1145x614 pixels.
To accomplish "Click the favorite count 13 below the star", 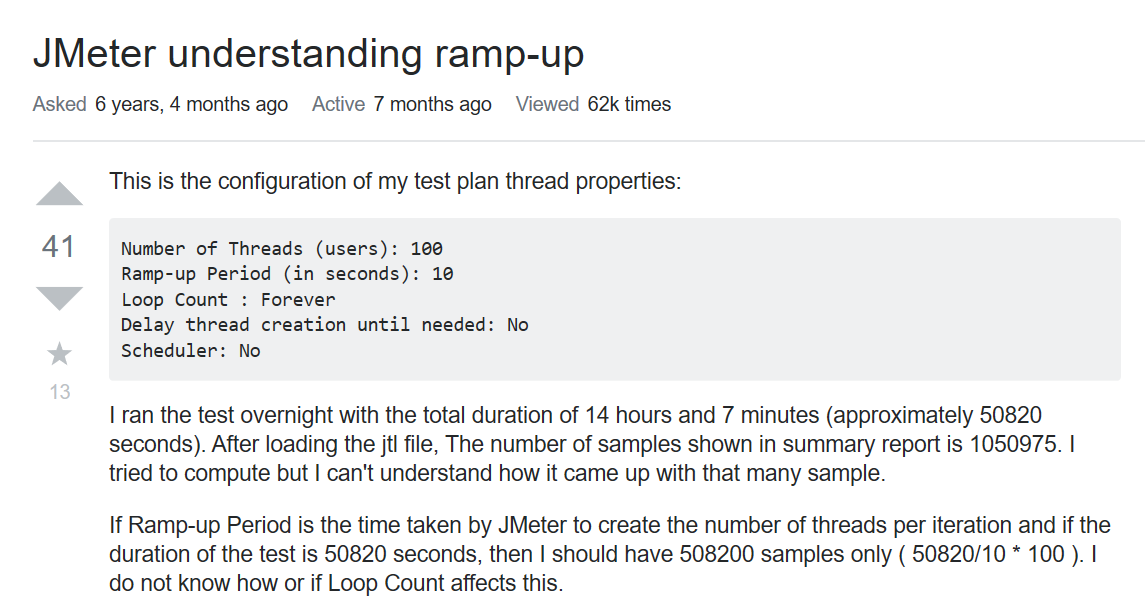I will pos(59,392).
